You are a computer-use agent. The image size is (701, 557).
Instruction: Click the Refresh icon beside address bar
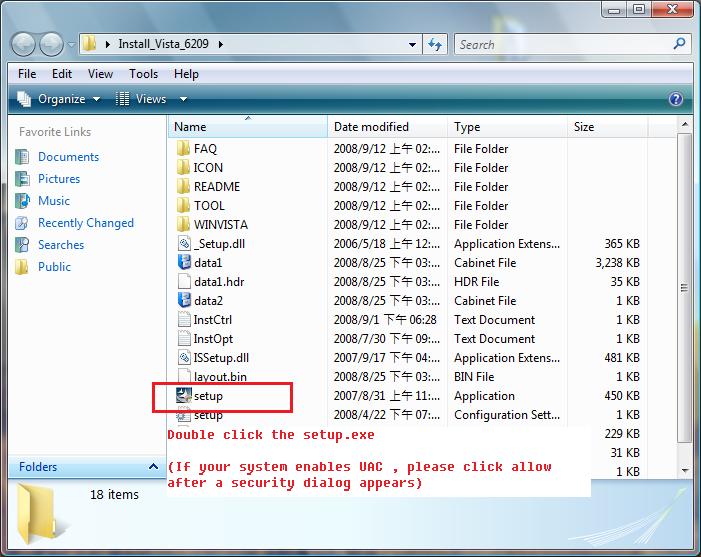coord(435,44)
